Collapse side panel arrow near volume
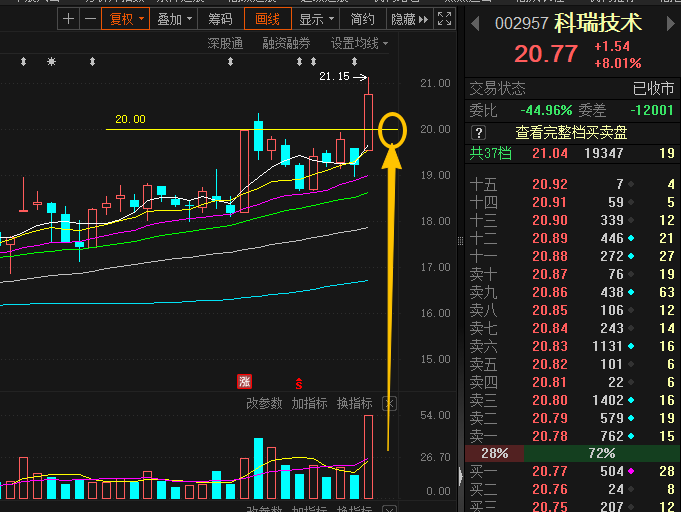 tap(461, 476)
